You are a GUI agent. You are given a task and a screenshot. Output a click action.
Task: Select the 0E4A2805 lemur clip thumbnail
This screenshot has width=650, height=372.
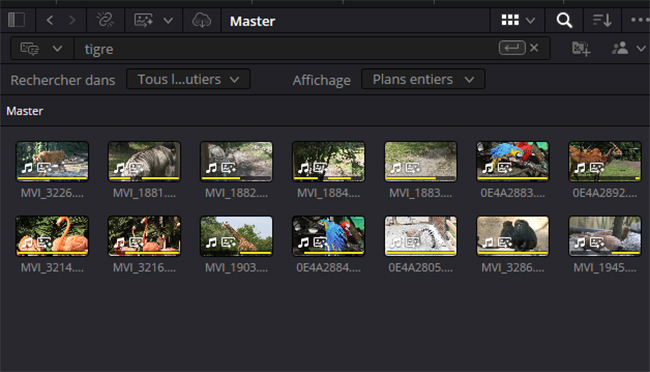tap(420, 236)
